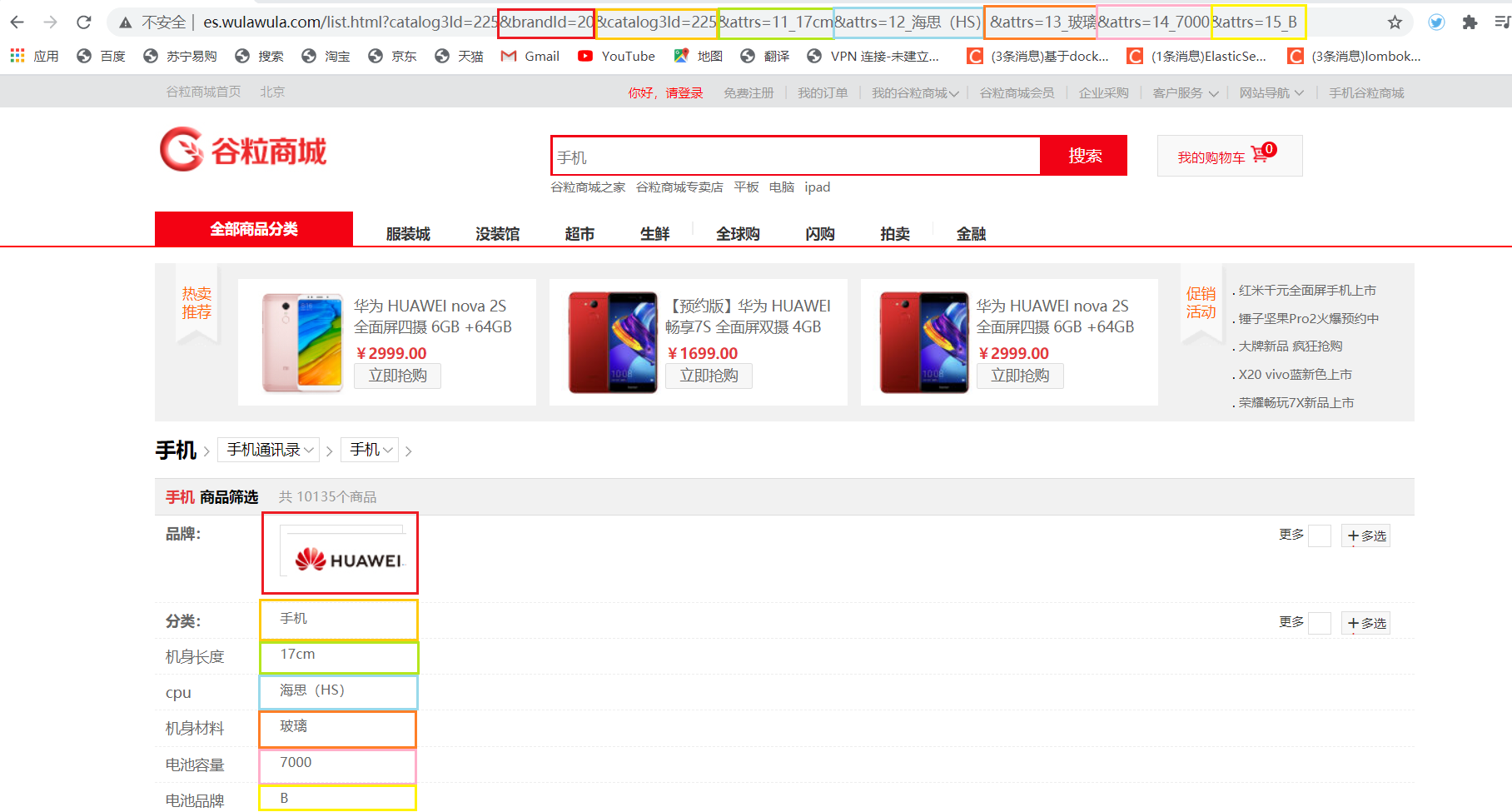
Task: Open the 天猫 bookmark
Action: (459, 56)
